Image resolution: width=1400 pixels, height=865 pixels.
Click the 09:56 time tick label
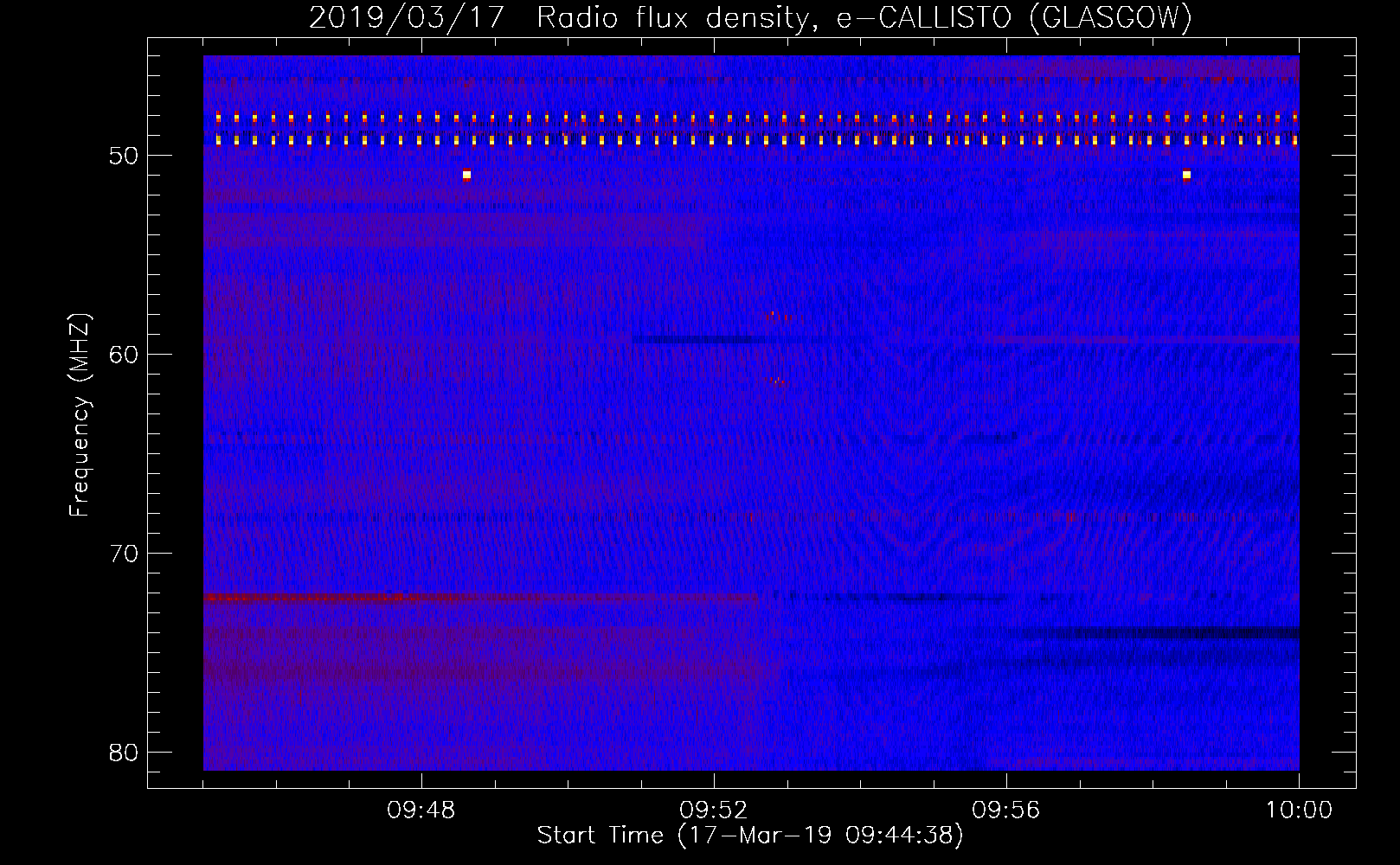click(x=1006, y=811)
